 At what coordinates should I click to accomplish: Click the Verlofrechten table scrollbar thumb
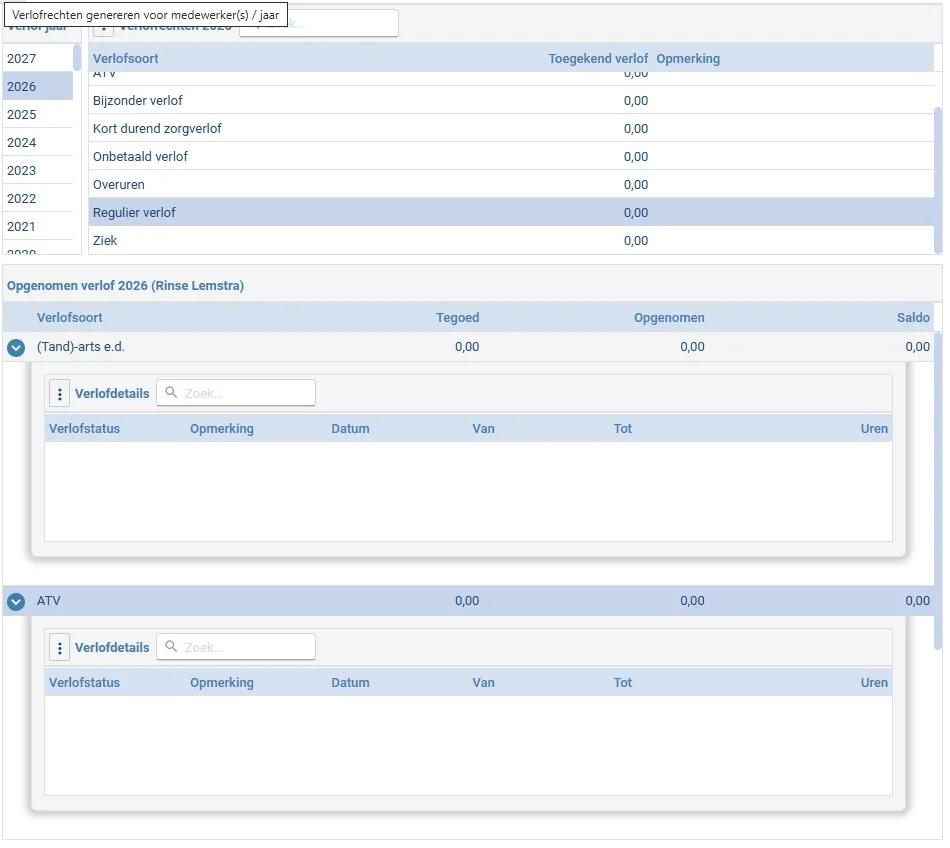point(938,179)
